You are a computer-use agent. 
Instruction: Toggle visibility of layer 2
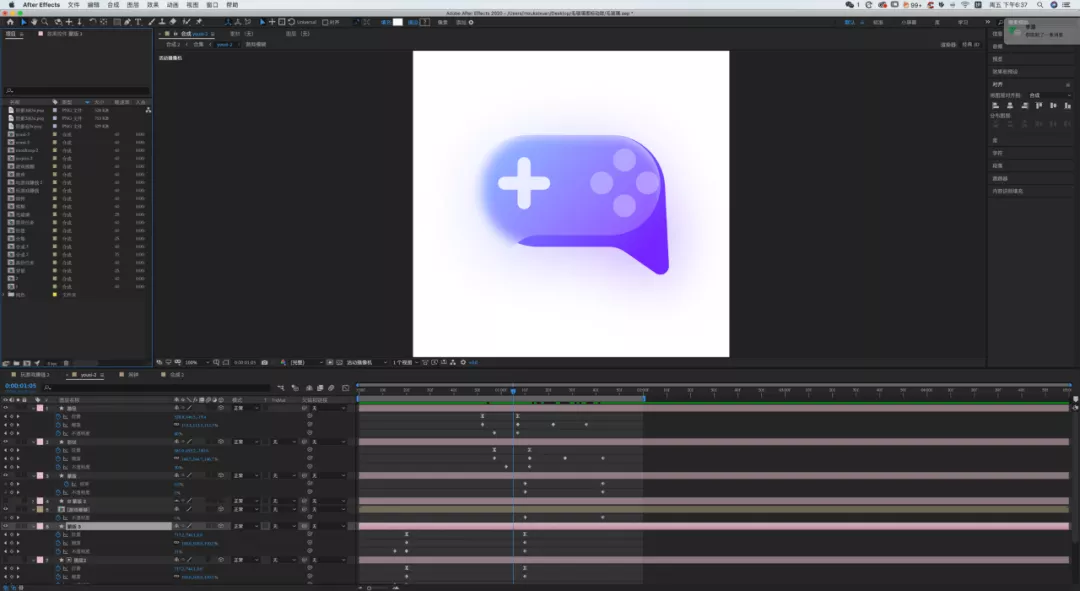click(5, 441)
